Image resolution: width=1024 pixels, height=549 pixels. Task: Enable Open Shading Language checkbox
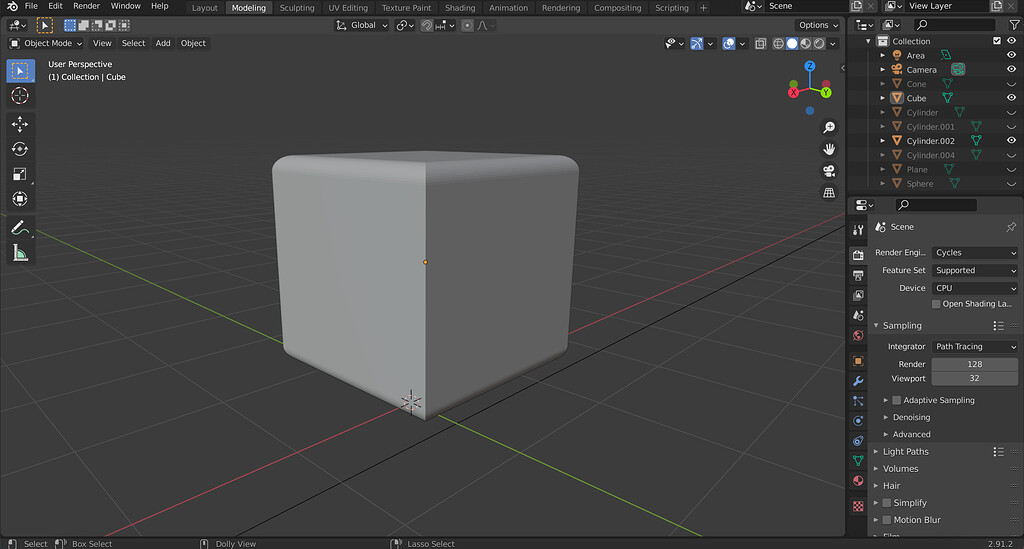pos(936,304)
